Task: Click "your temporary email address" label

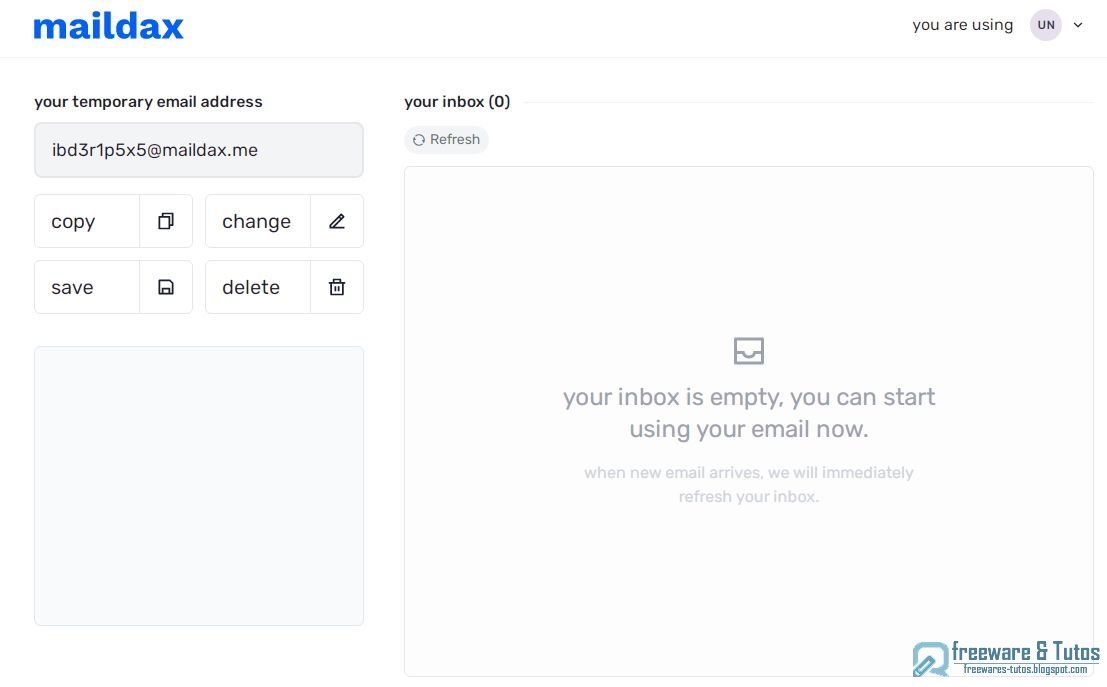Action: [148, 102]
